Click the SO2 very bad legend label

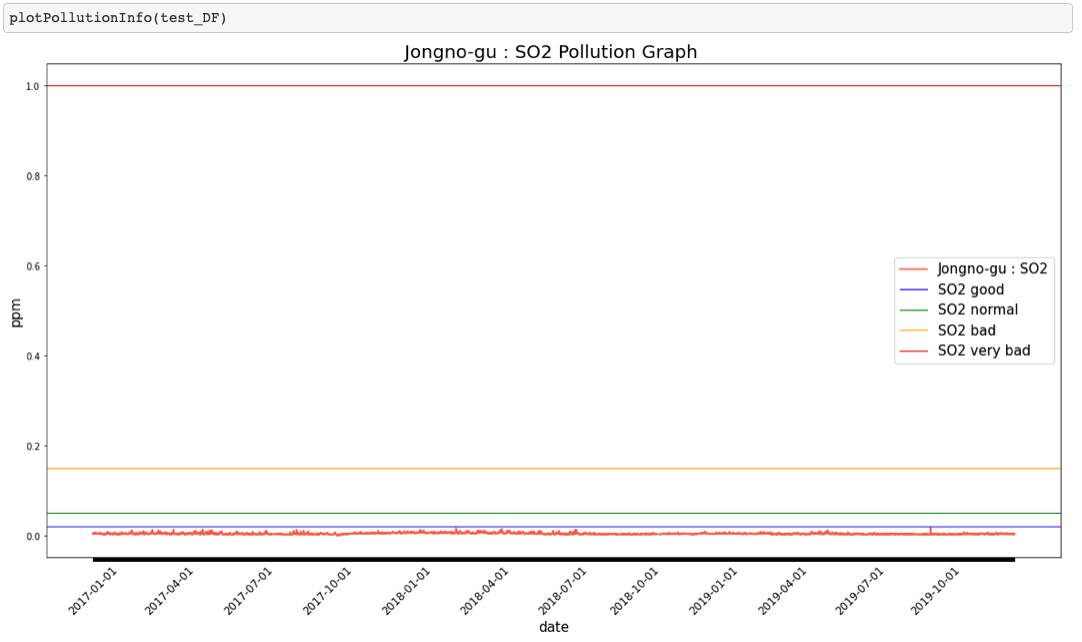(x=983, y=350)
